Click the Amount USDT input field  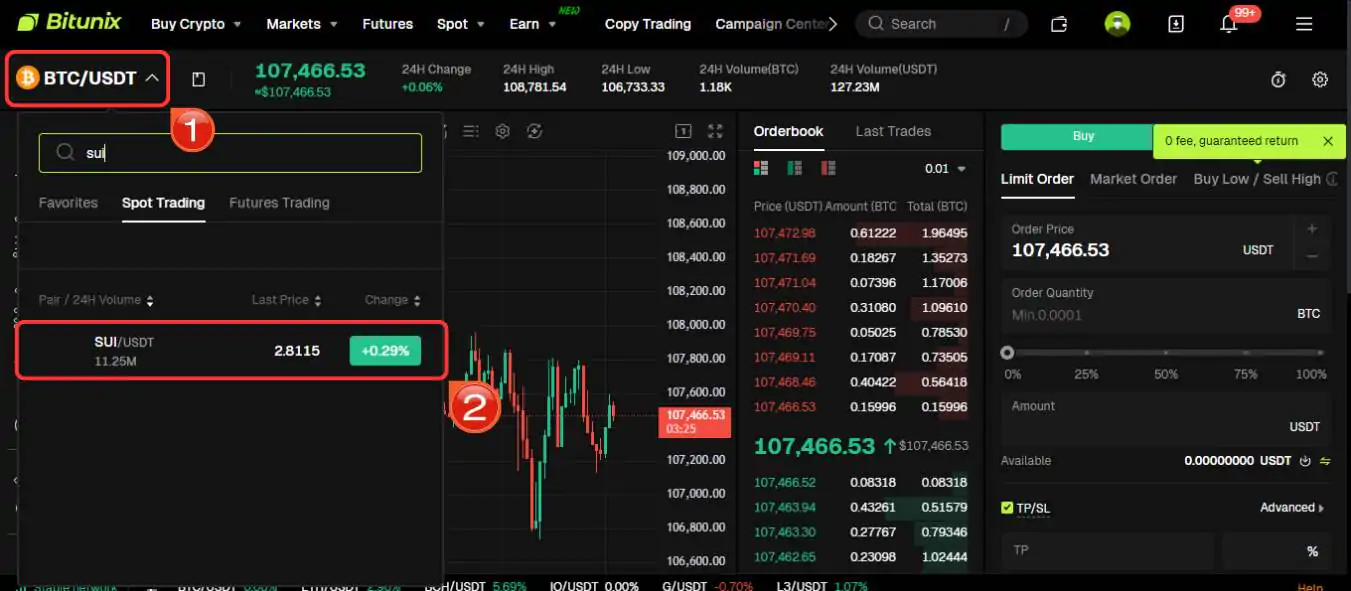(x=1166, y=416)
